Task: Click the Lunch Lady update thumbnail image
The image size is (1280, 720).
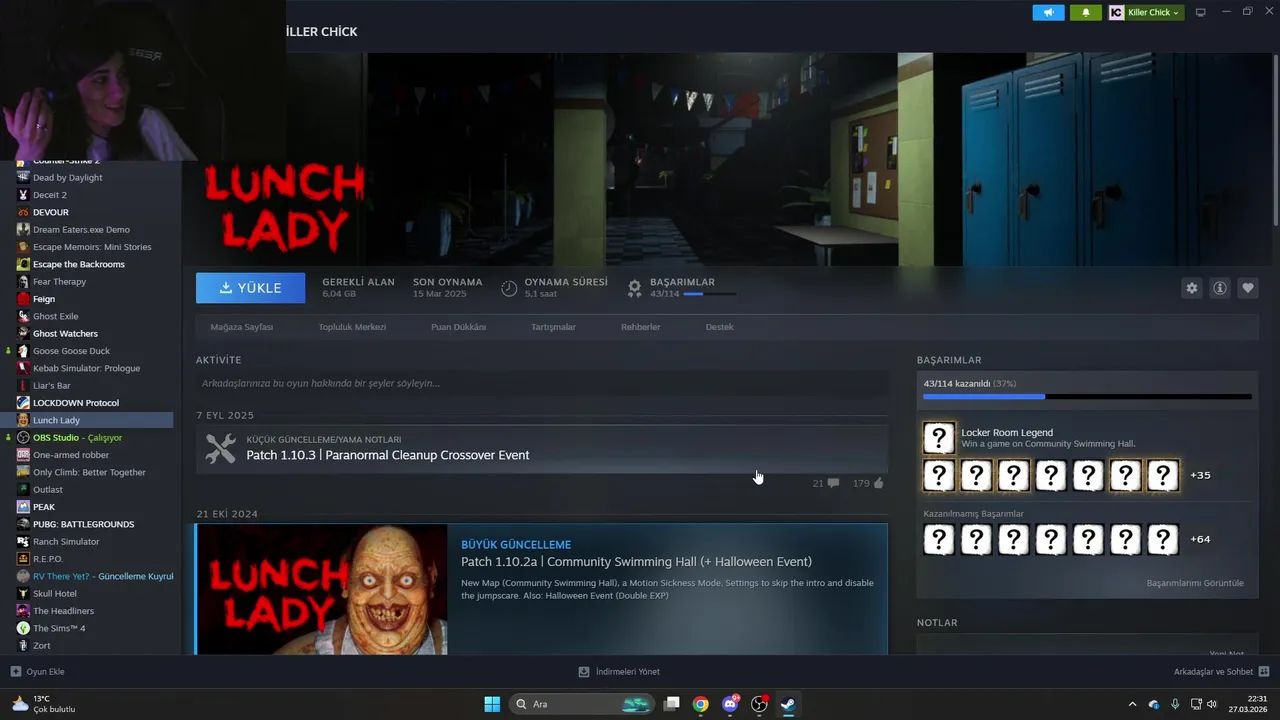Action: click(322, 589)
